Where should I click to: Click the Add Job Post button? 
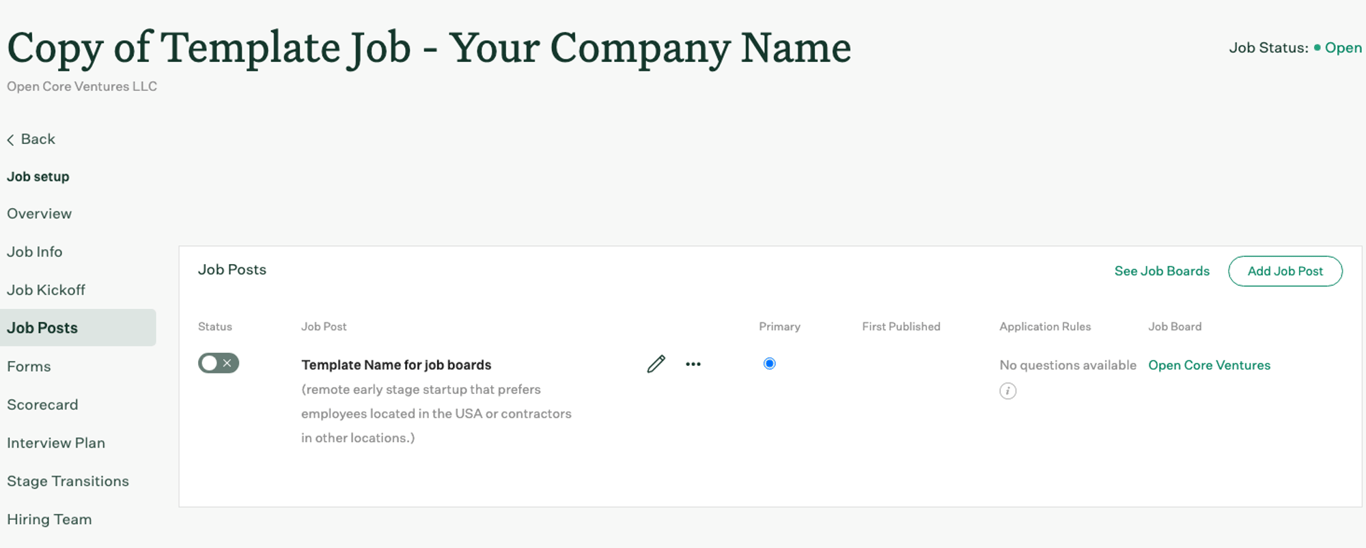tap(1285, 271)
